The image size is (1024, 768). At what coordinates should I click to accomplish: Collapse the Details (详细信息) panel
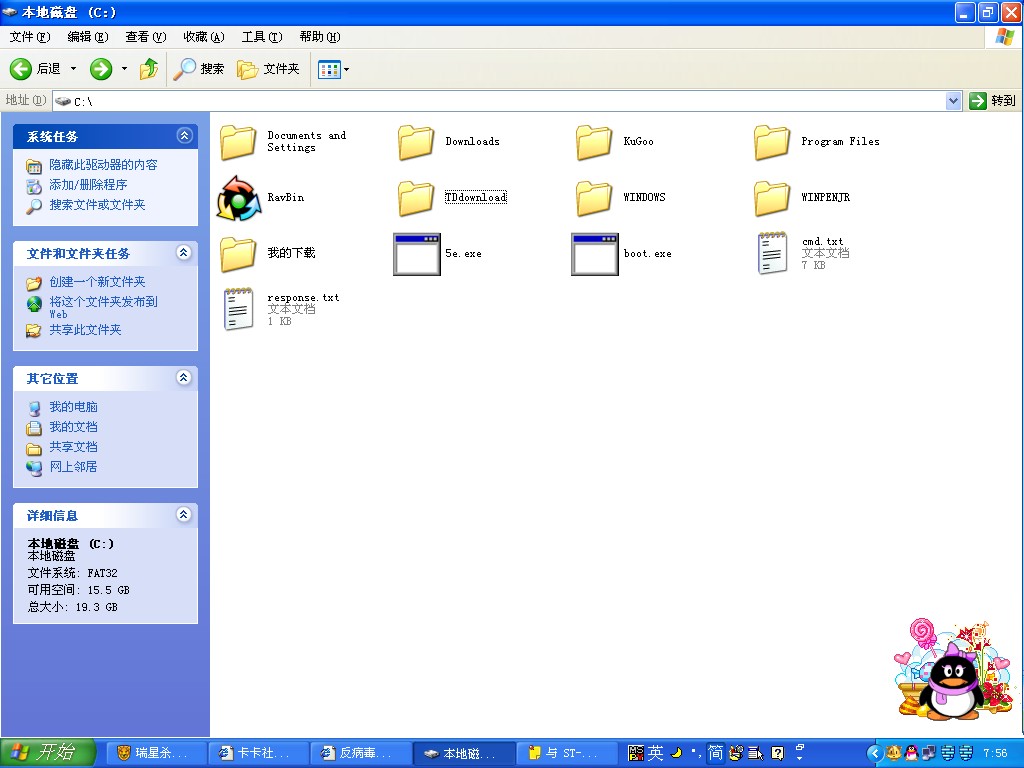point(184,515)
